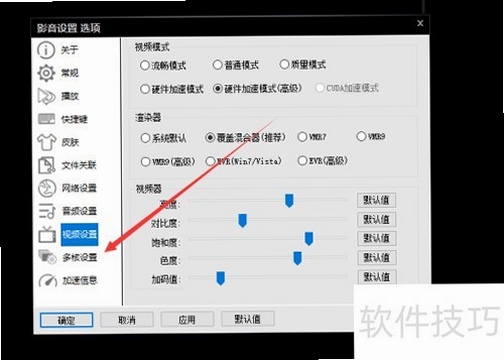Screen dimensions: 504x360
Task: Select 文件关联 in the sidebar
Action: click(x=79, y=165)
